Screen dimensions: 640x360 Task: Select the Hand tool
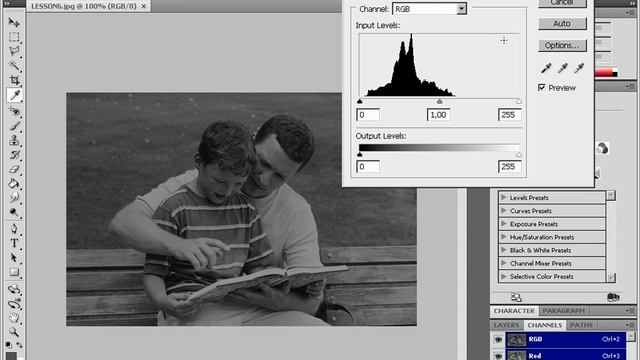pyautogui.click(x=14, y=318)
